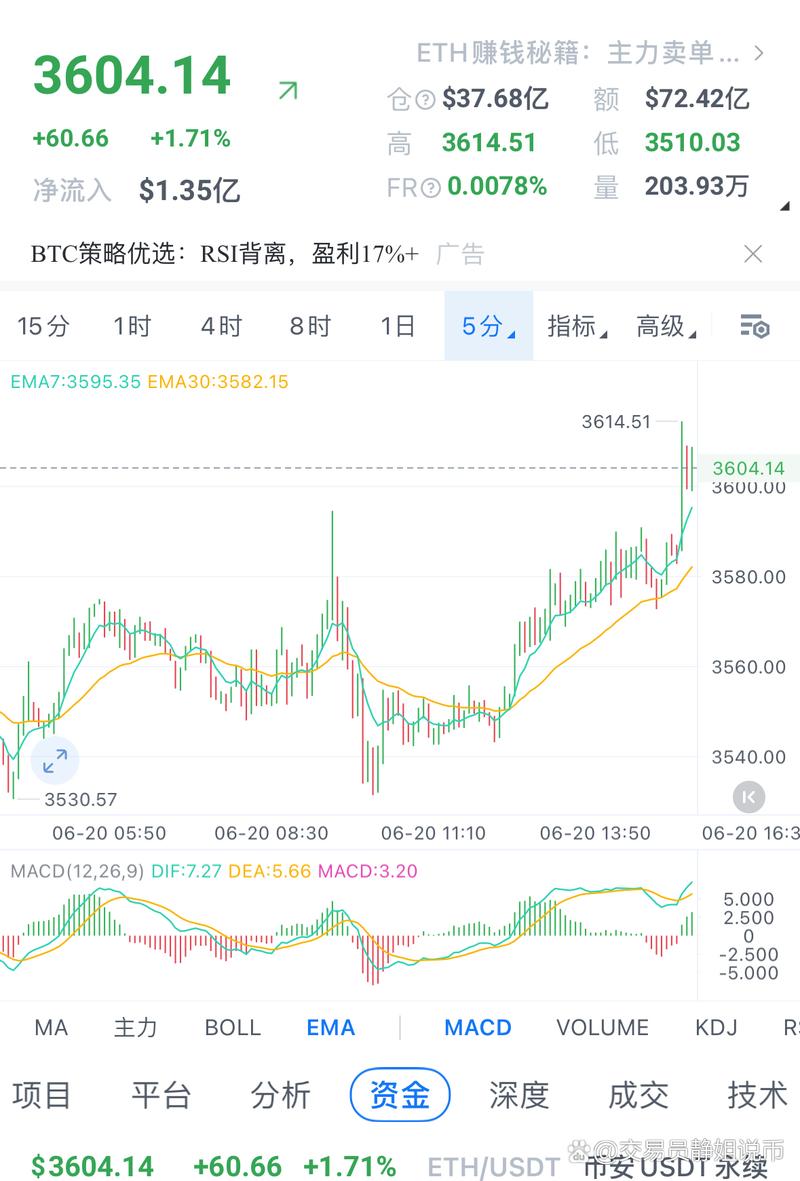Image resolution: width=800 pixels, height=1181 pixels.
Task: Select the 15分 timeframe
Action: point(44,326)
